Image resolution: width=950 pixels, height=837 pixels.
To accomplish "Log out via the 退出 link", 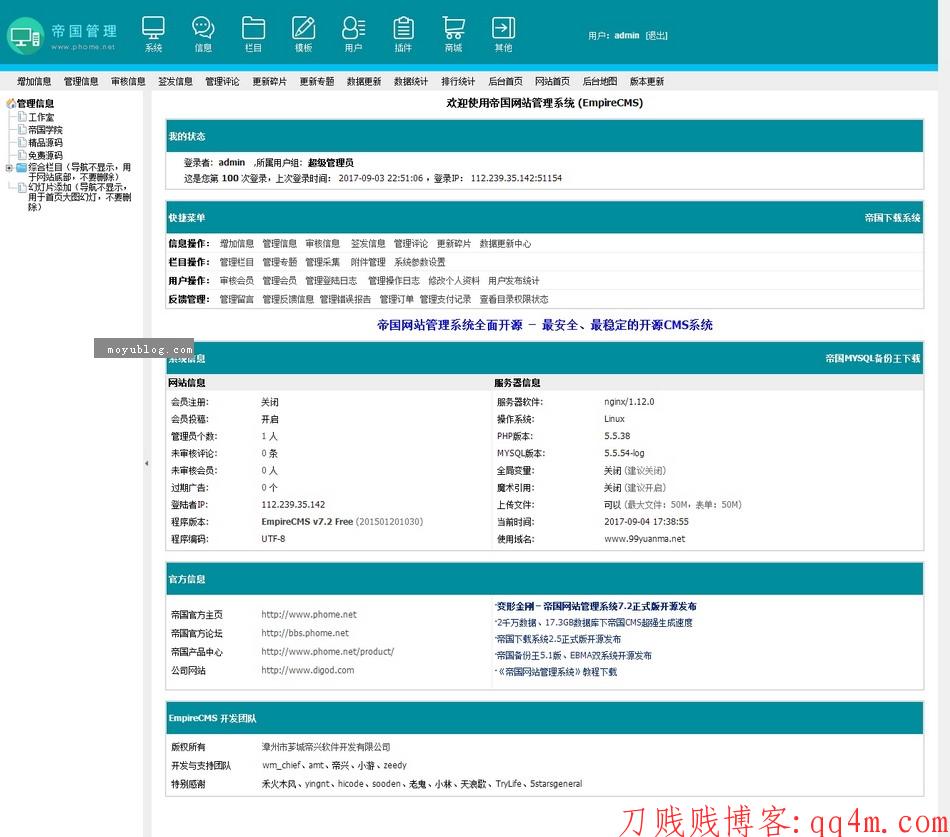I will pos(656,36).
